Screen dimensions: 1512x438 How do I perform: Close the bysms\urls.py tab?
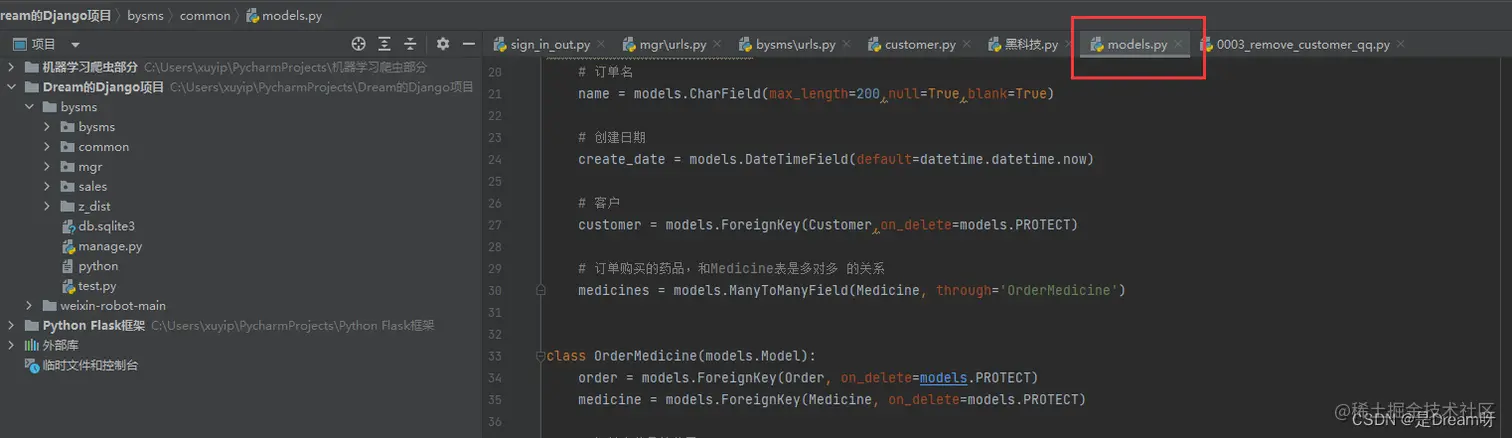845,45
